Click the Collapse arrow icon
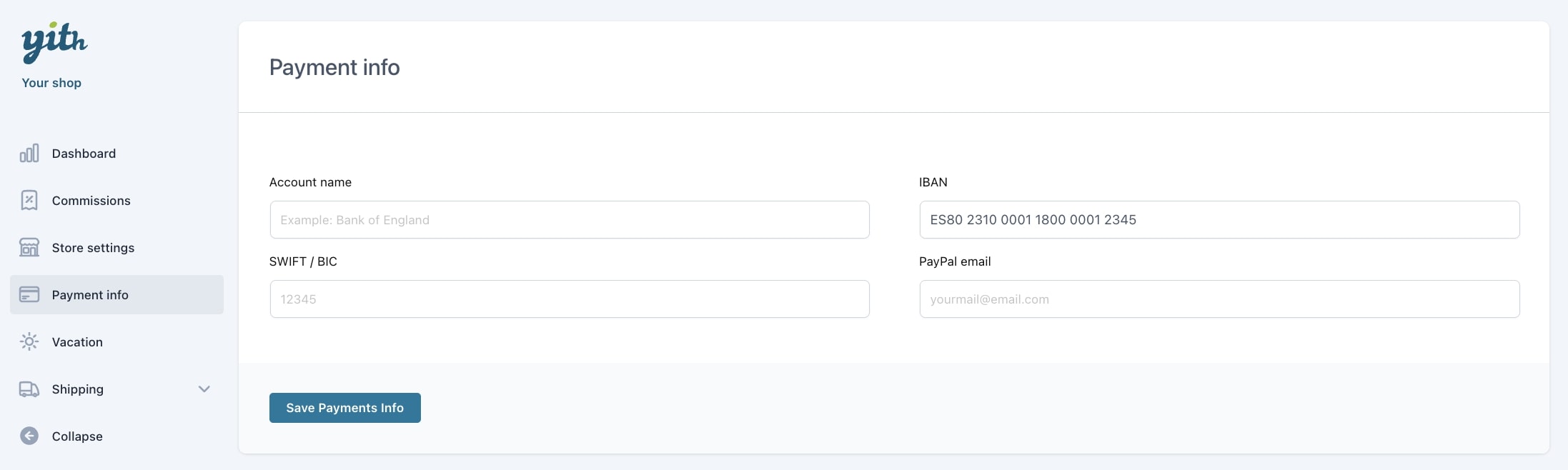 (x=29, y=436)
